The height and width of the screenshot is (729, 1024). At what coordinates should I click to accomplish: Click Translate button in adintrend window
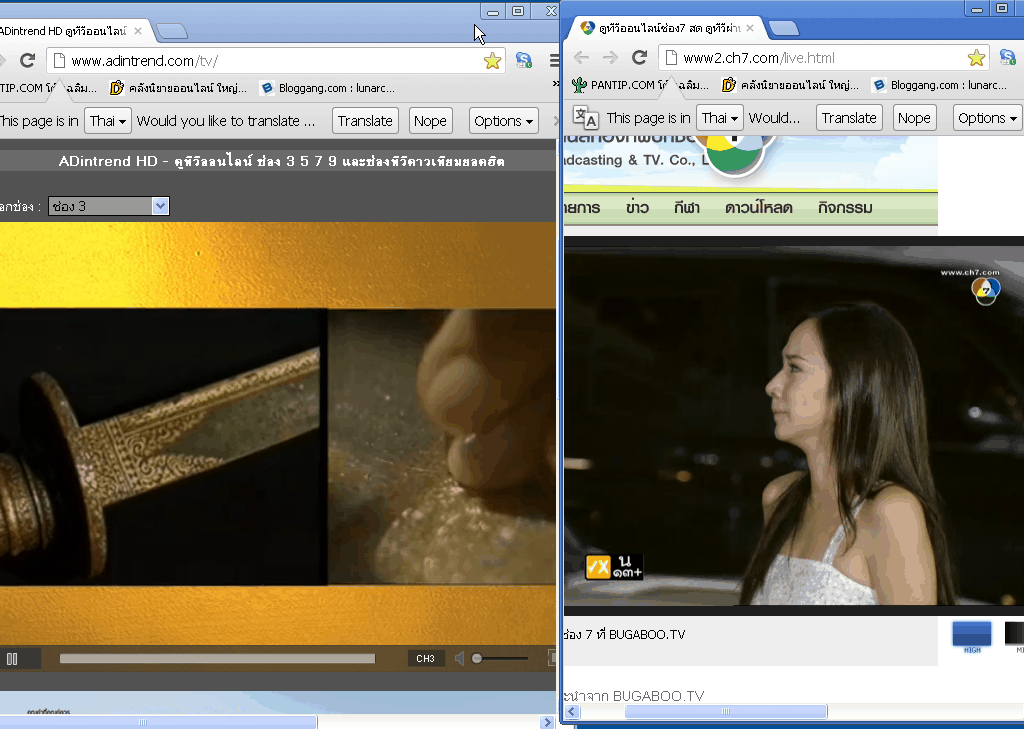pos(365,121)
